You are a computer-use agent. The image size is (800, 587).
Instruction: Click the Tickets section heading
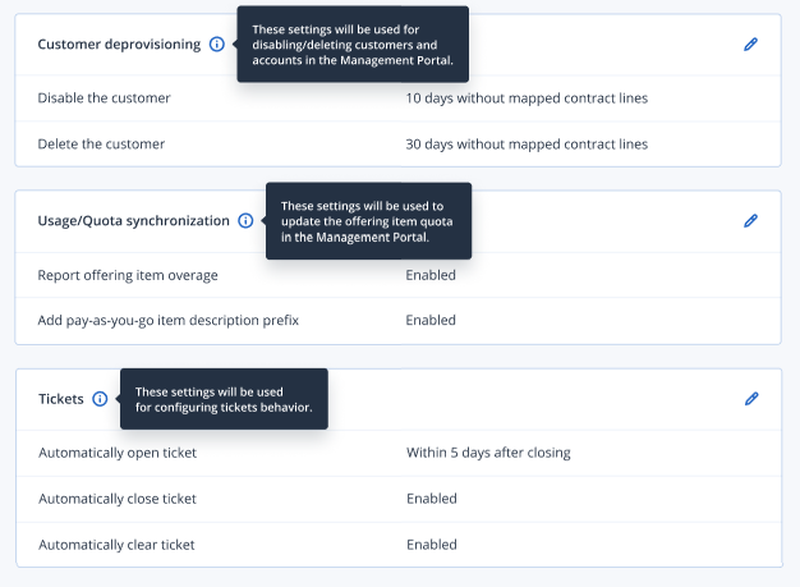pyautogui.click(x=61, y=399)
